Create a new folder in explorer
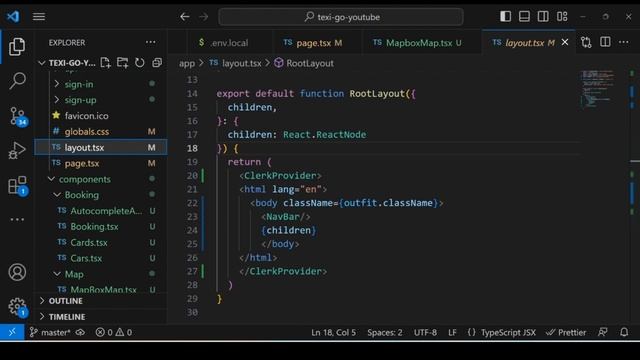Screen dimensions: 640x360 122,62
